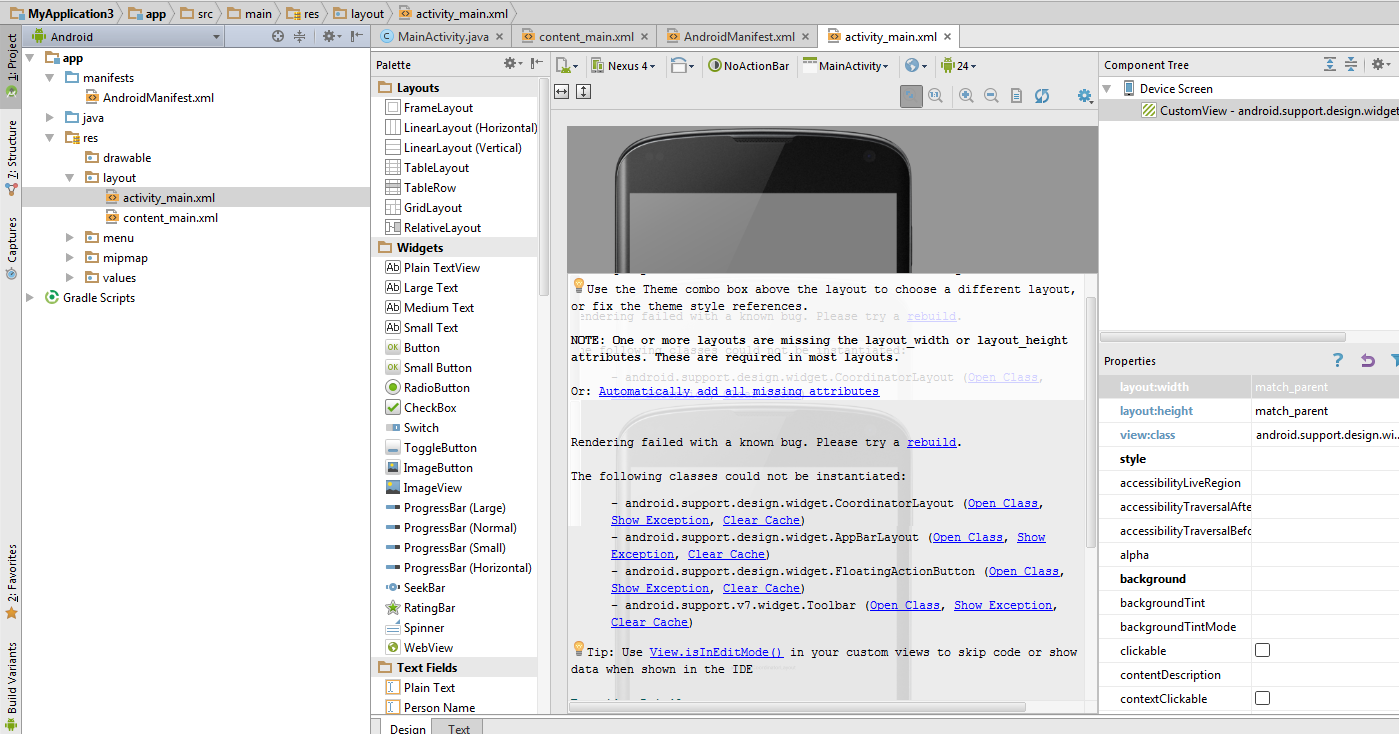
Task: Open the Android project view dropdown
Action: pyautogui.click(x=125, y=36)
